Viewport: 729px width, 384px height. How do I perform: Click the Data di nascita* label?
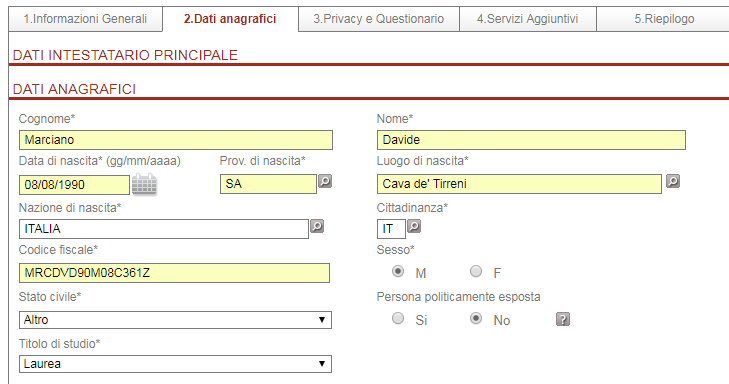99,161
